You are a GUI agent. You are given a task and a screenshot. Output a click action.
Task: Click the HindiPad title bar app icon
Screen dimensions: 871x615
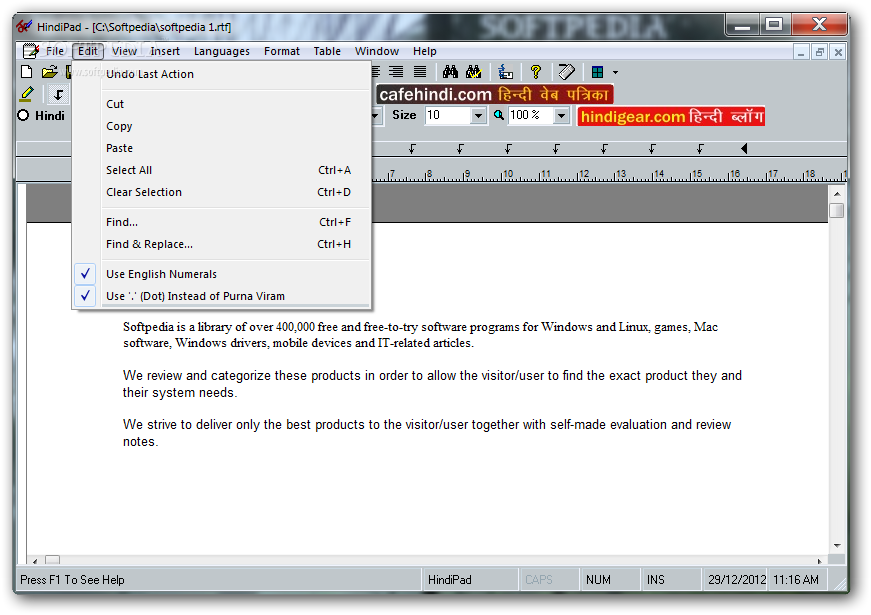tap(24, 26)
